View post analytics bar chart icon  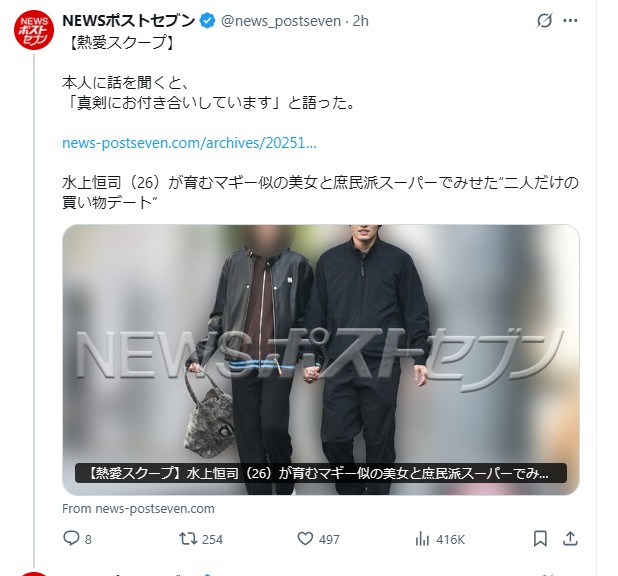pos(422,539)
